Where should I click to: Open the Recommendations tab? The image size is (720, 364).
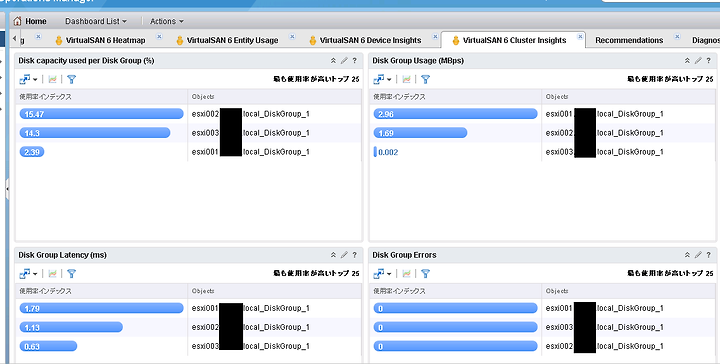pyautogui.click(x=629, y=40)
